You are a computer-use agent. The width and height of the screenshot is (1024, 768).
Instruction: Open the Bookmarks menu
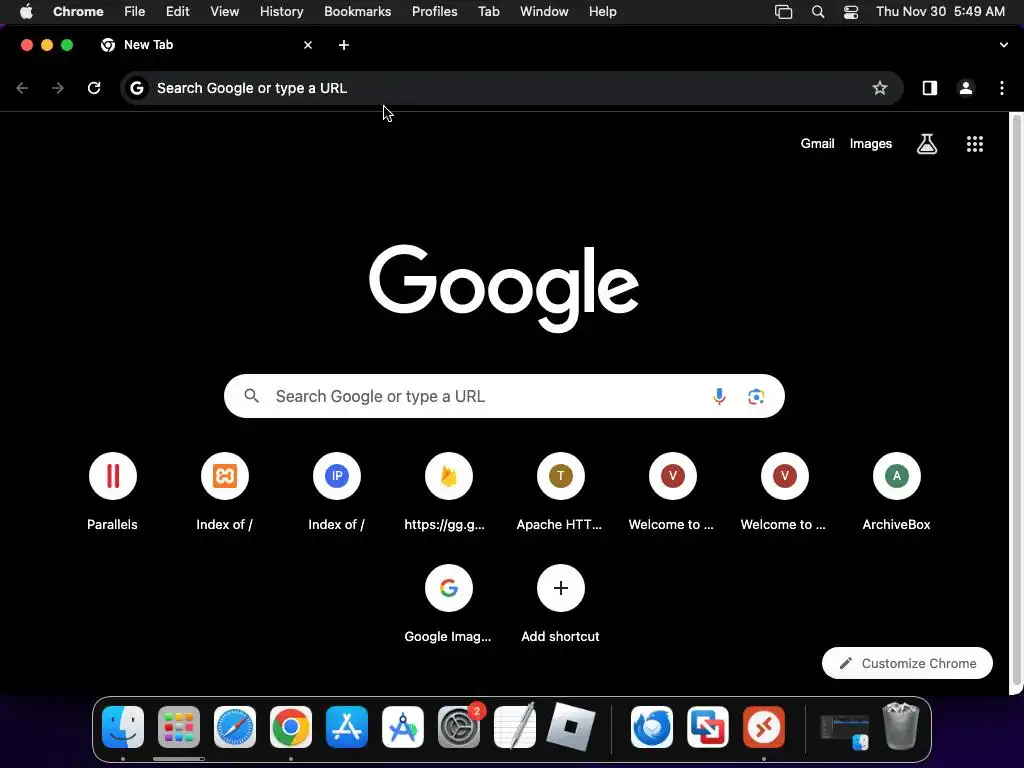click(x=357, y=12)
